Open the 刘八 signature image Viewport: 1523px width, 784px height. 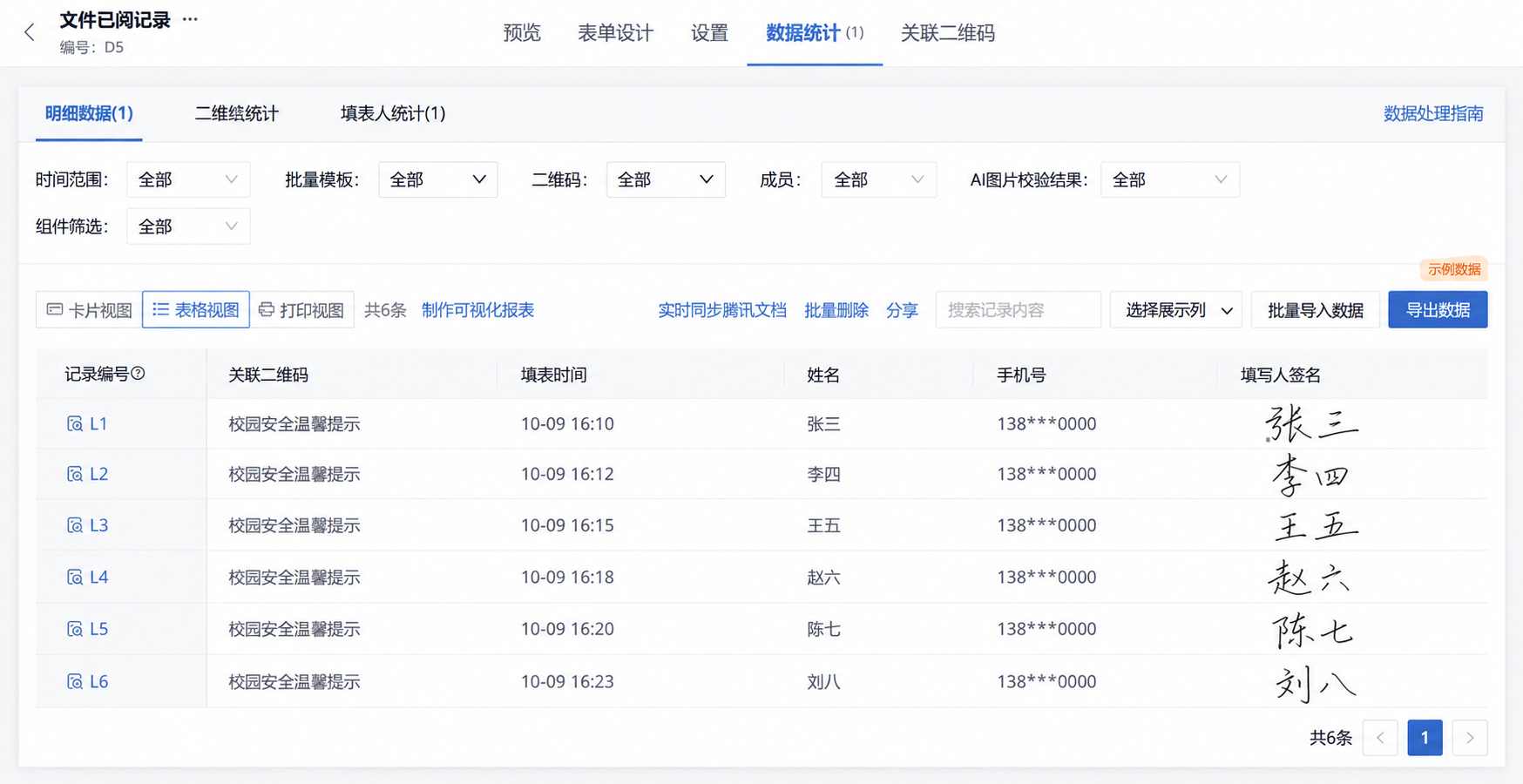(x=1314, y=683)
